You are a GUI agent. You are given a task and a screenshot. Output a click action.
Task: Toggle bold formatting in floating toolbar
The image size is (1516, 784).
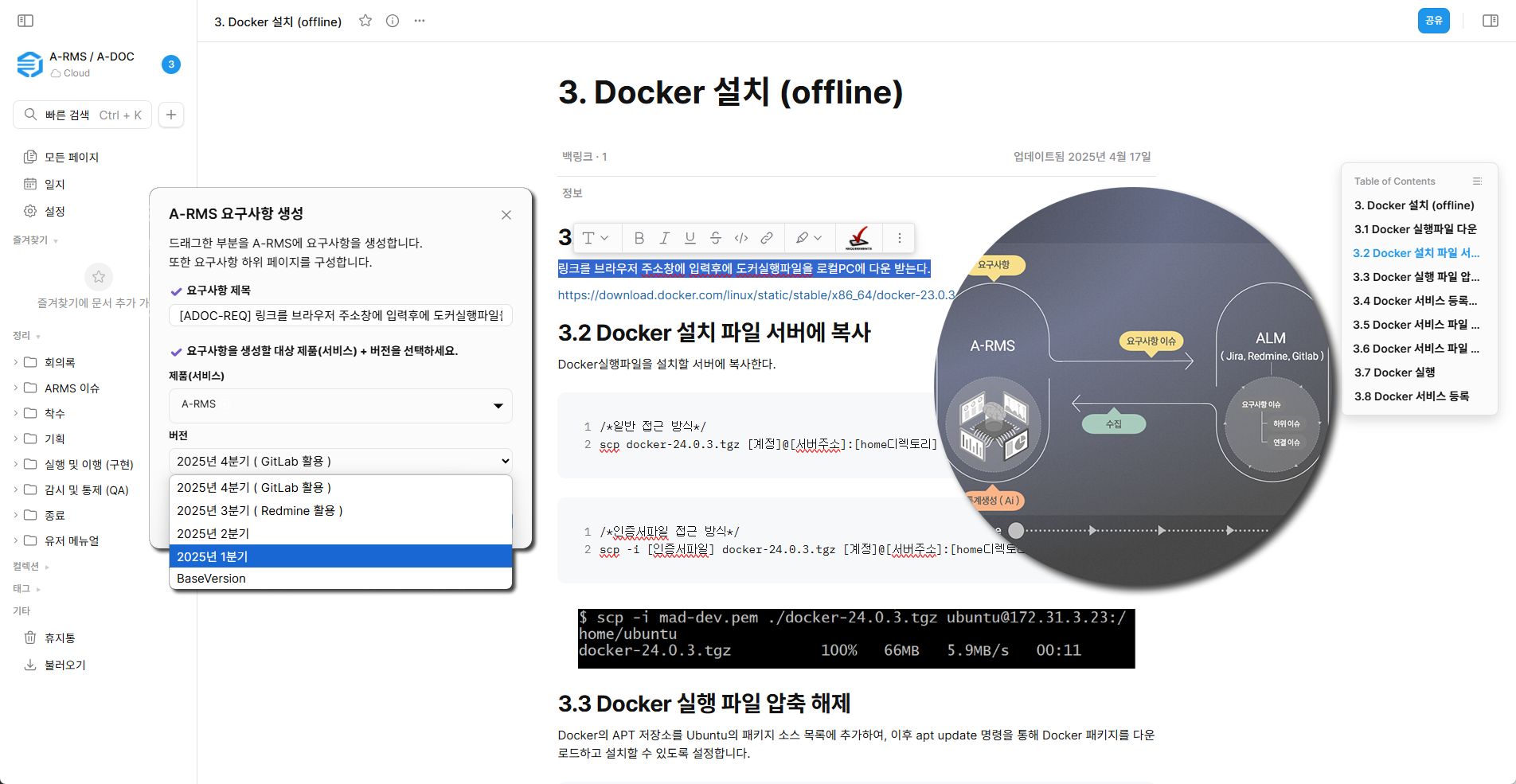tap(639, 238)
